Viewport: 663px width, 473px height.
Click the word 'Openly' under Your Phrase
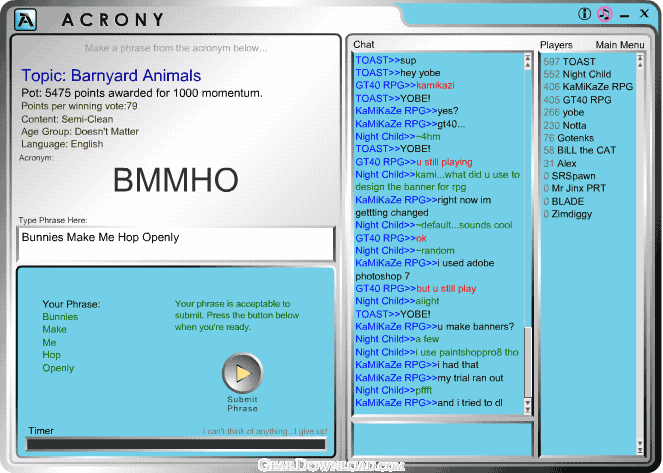(58, 368)
